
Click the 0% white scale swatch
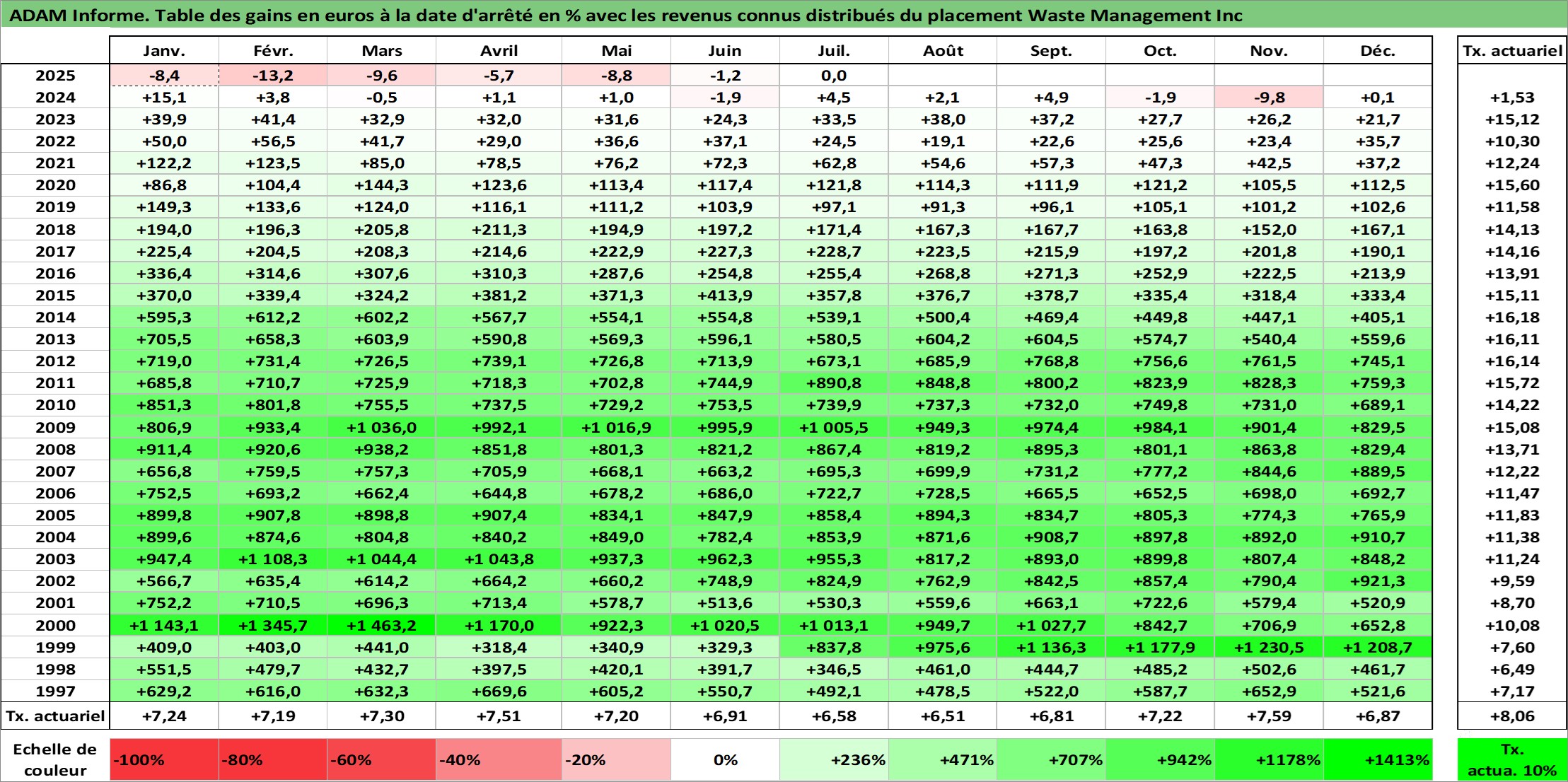pos(725,760)
